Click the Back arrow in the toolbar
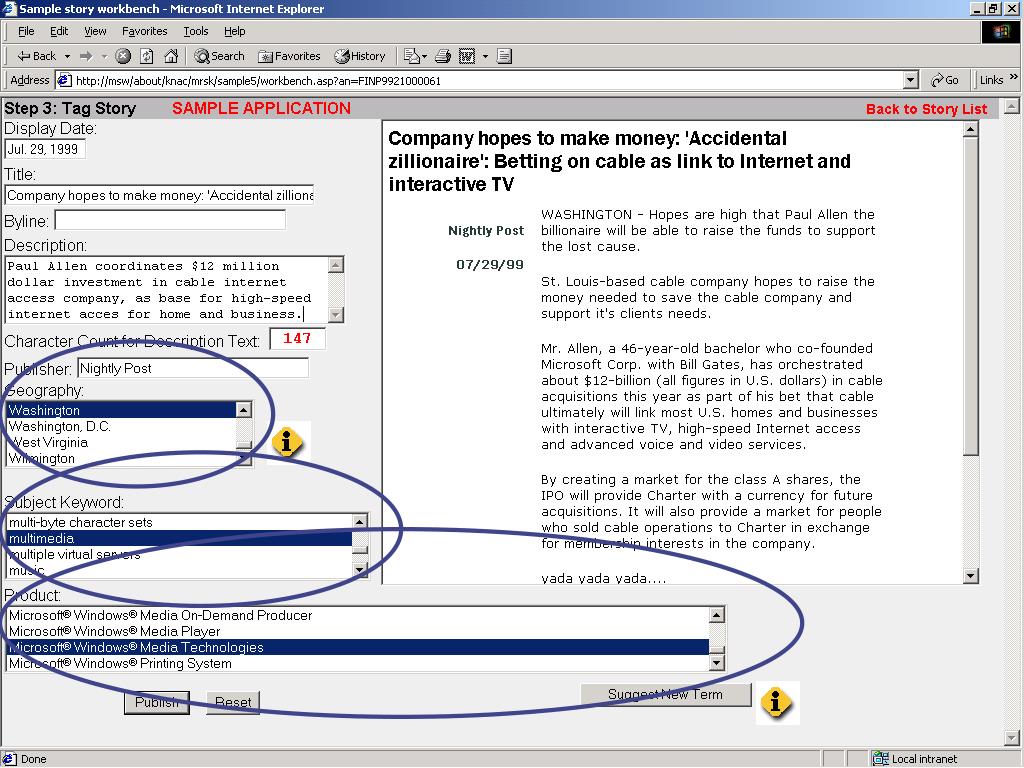 (37, 56)
